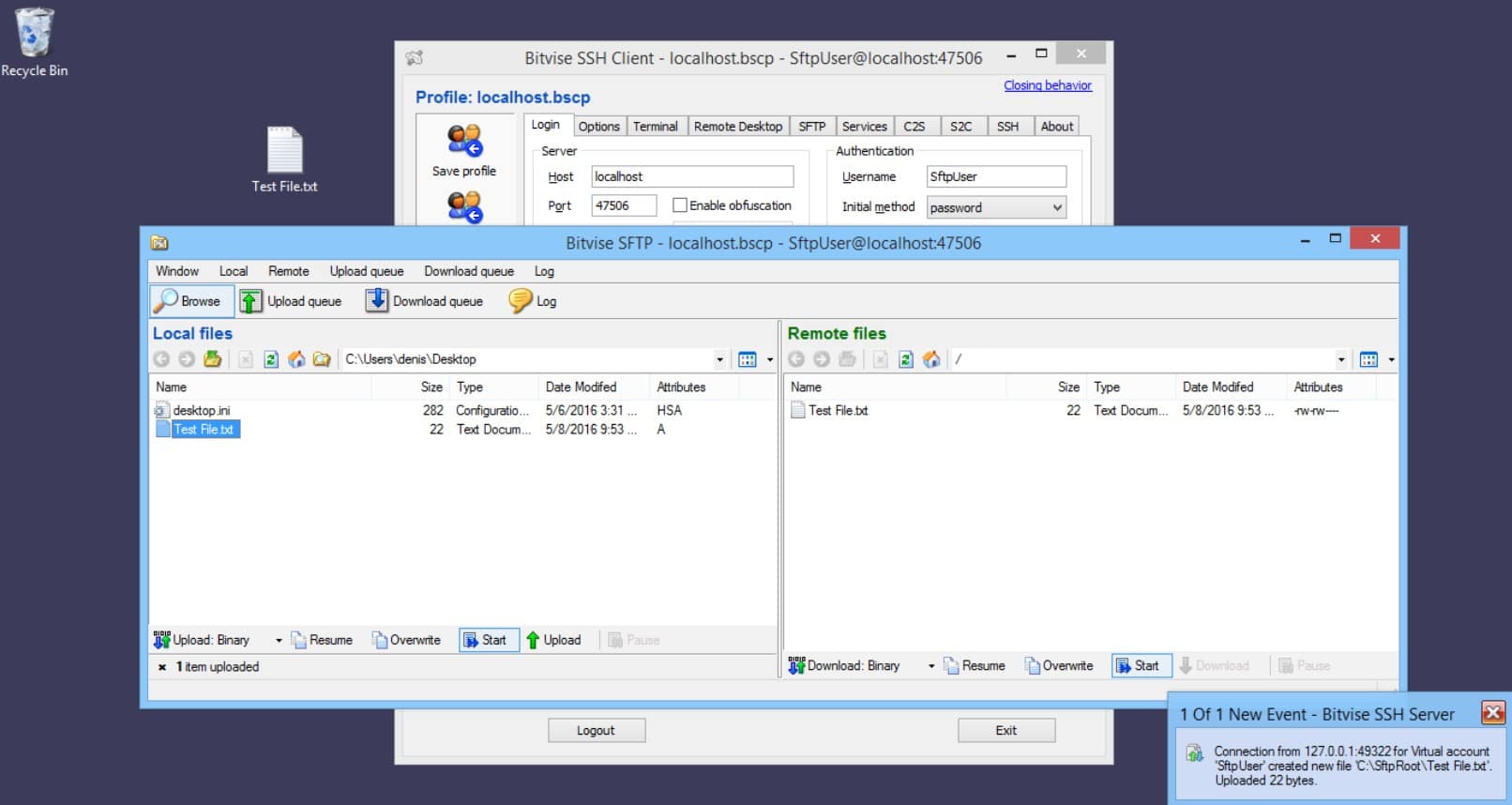Select Test File.txt on the desktop
Image resolution: width=1512 pixels, height=805 pixels.
pyautogui.click(x=284, y=159)
